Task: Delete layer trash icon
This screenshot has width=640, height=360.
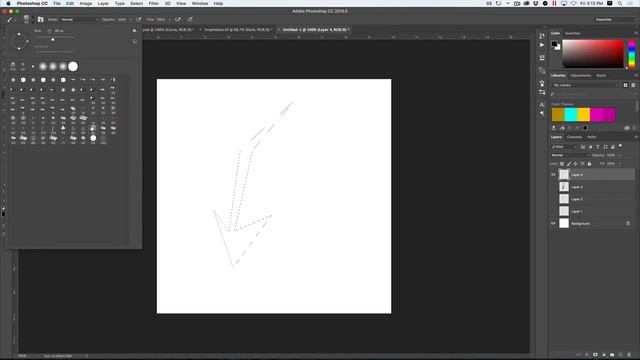Action: pyautogui.click(x=629, y=355)
